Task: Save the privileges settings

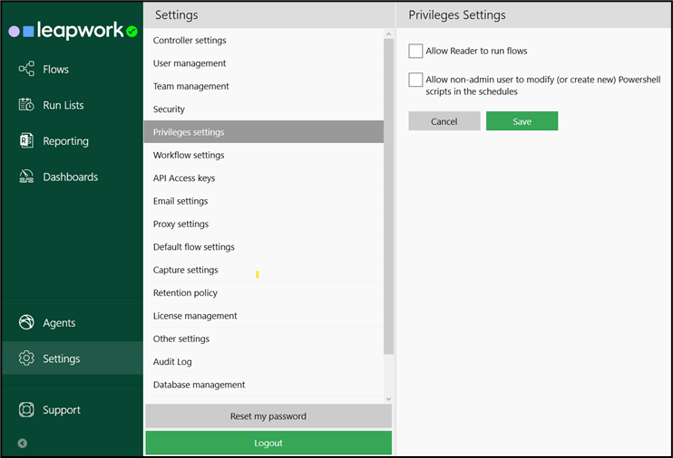Action: pyautogui.click(x=522, y=121)
